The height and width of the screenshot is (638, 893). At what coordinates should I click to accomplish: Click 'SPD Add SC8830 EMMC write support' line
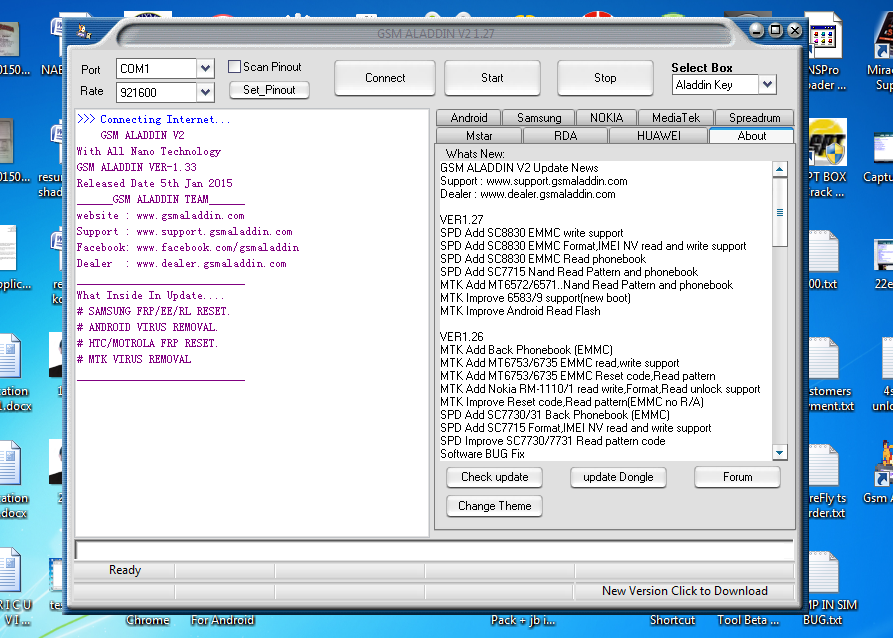point(532,233)
